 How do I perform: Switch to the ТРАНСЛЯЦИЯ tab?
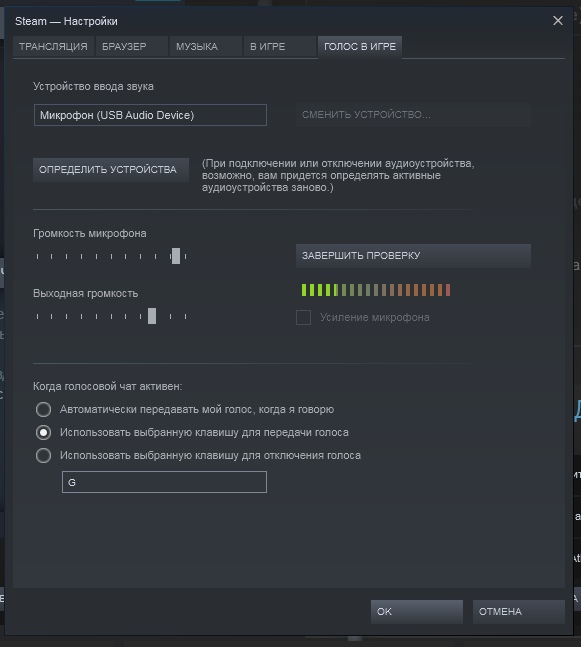(x=53, y=46)
